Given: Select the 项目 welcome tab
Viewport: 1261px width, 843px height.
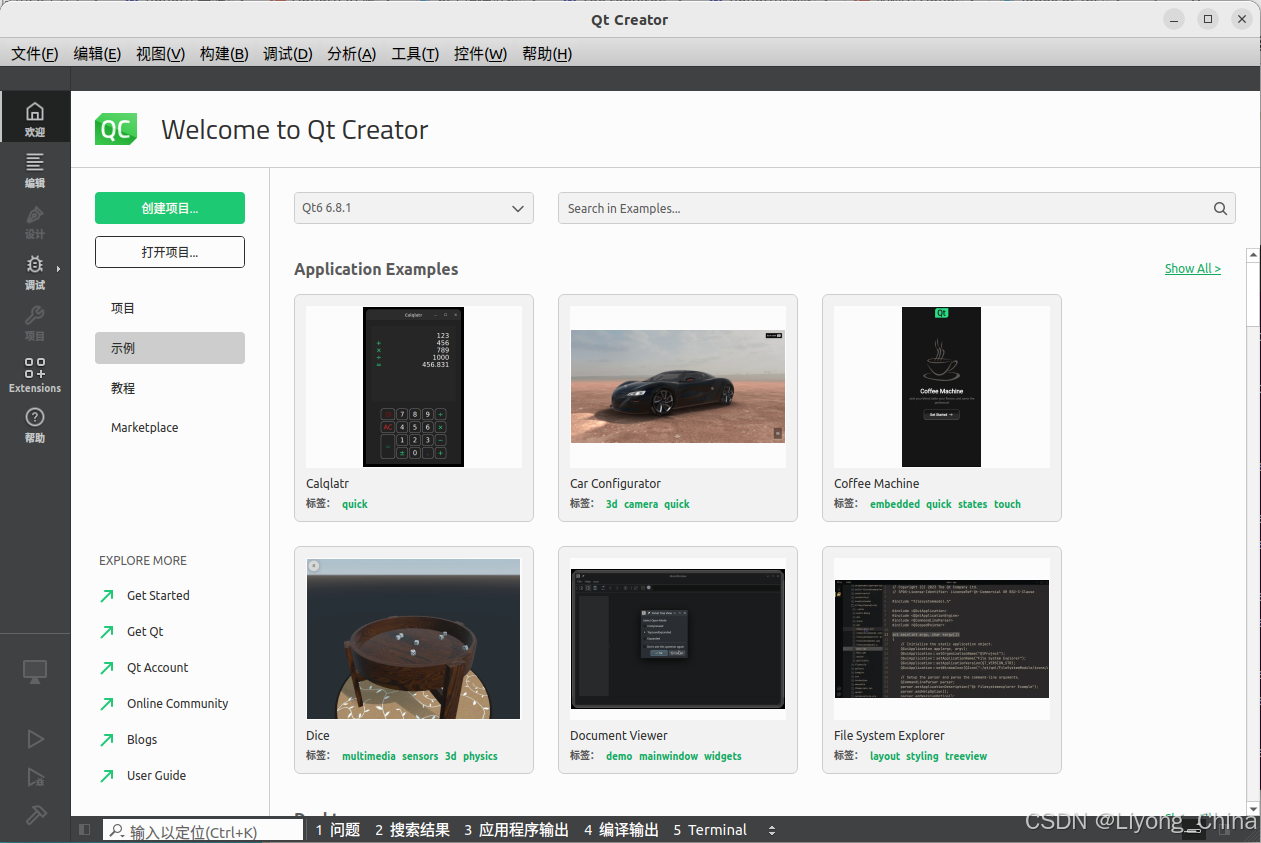Looking at the screenshot, I should 170,308.
